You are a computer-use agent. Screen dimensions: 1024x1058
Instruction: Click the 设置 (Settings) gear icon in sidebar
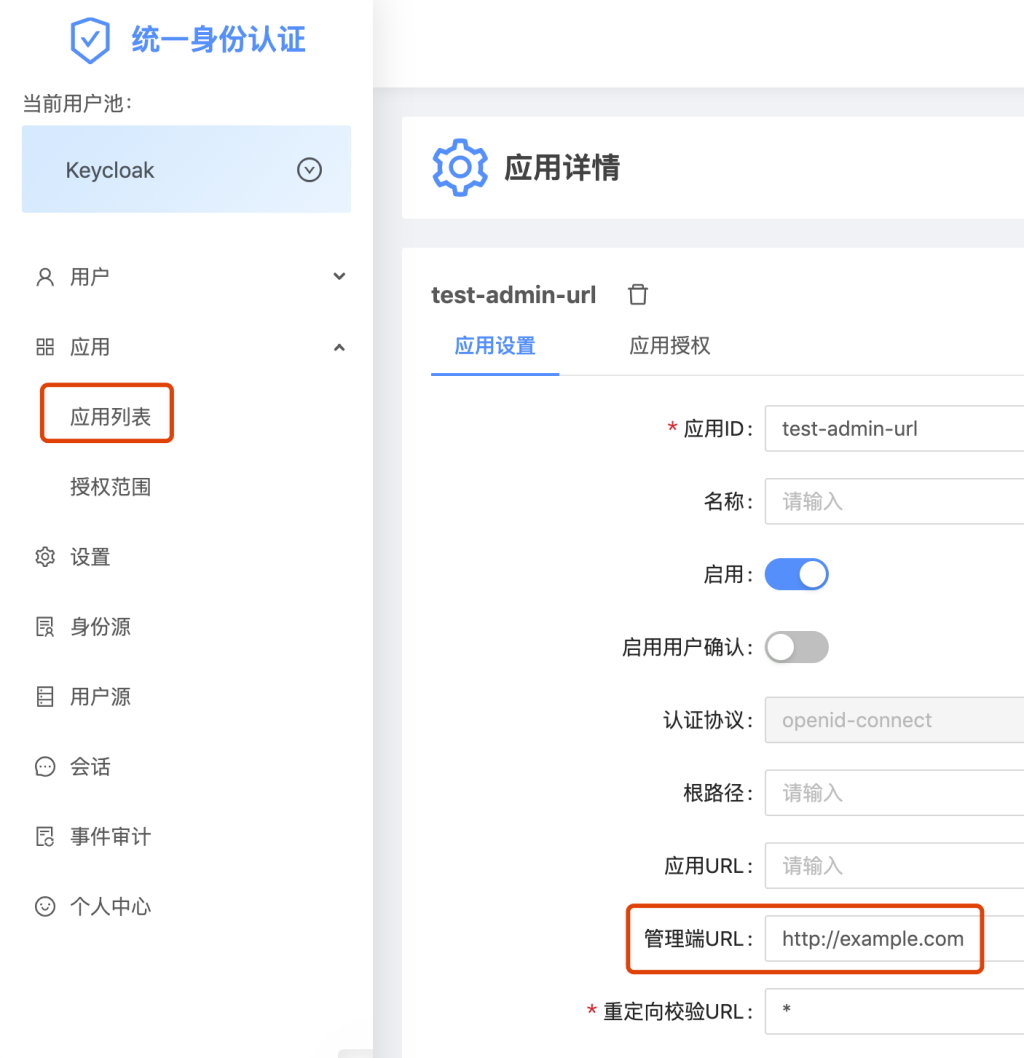[x=45, y=557]
